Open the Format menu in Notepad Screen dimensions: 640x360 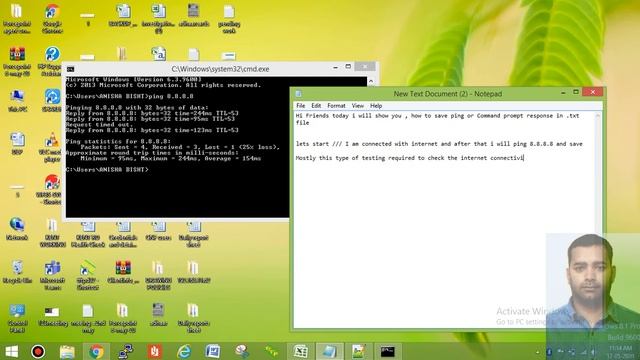336,106
